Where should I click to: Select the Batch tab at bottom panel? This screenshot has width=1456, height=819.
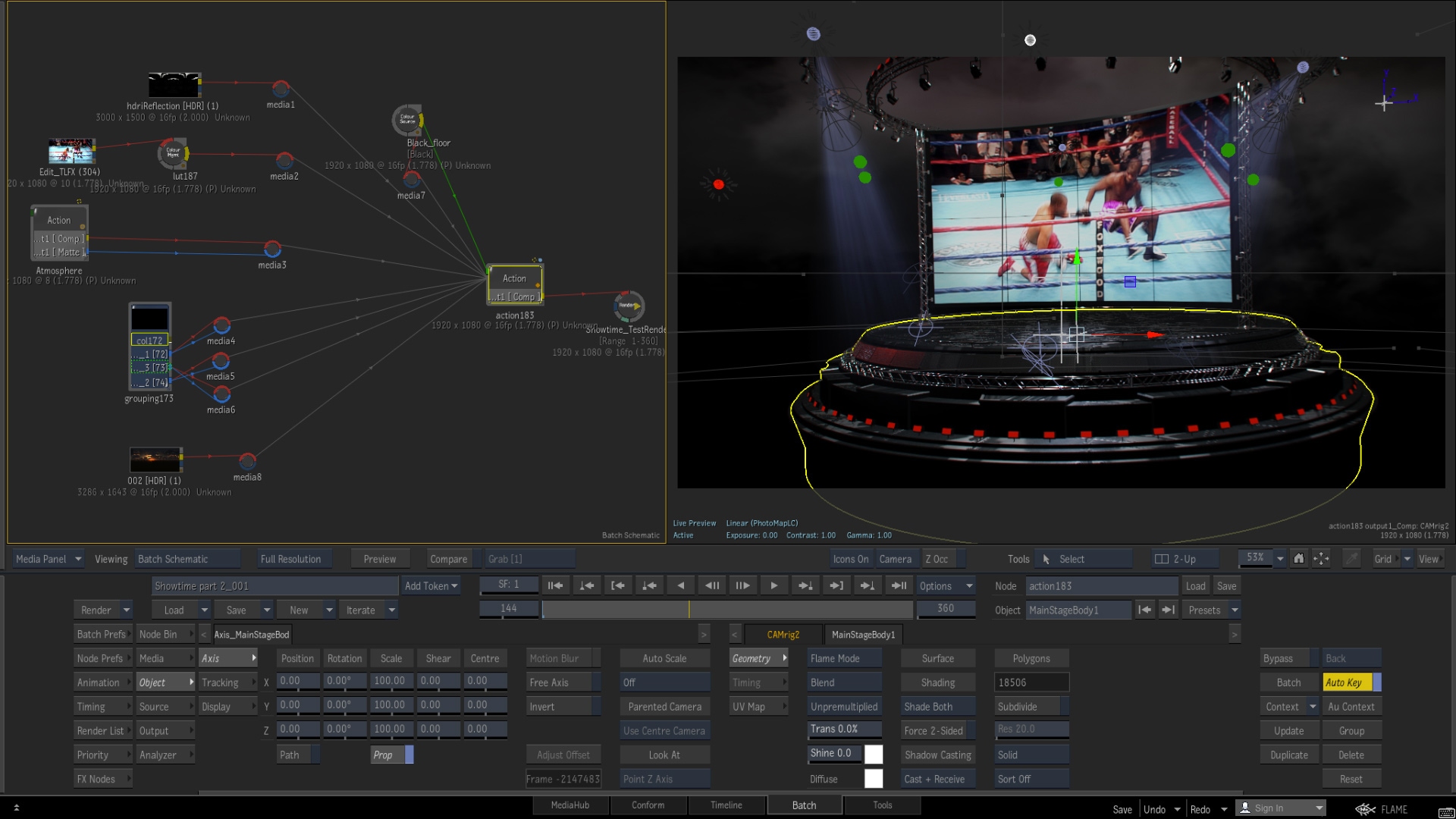click(x=805, y=805)
